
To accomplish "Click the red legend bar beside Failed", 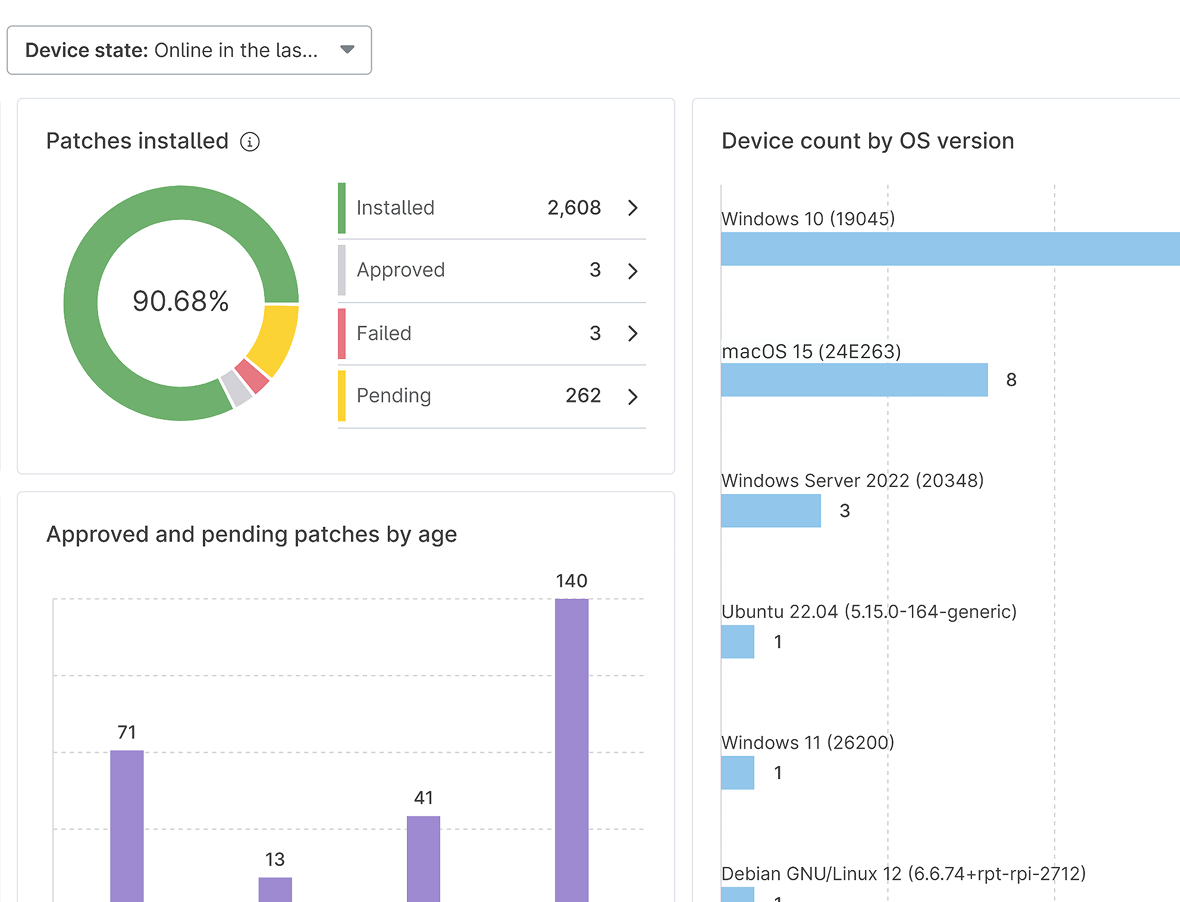I will point(341,333).
